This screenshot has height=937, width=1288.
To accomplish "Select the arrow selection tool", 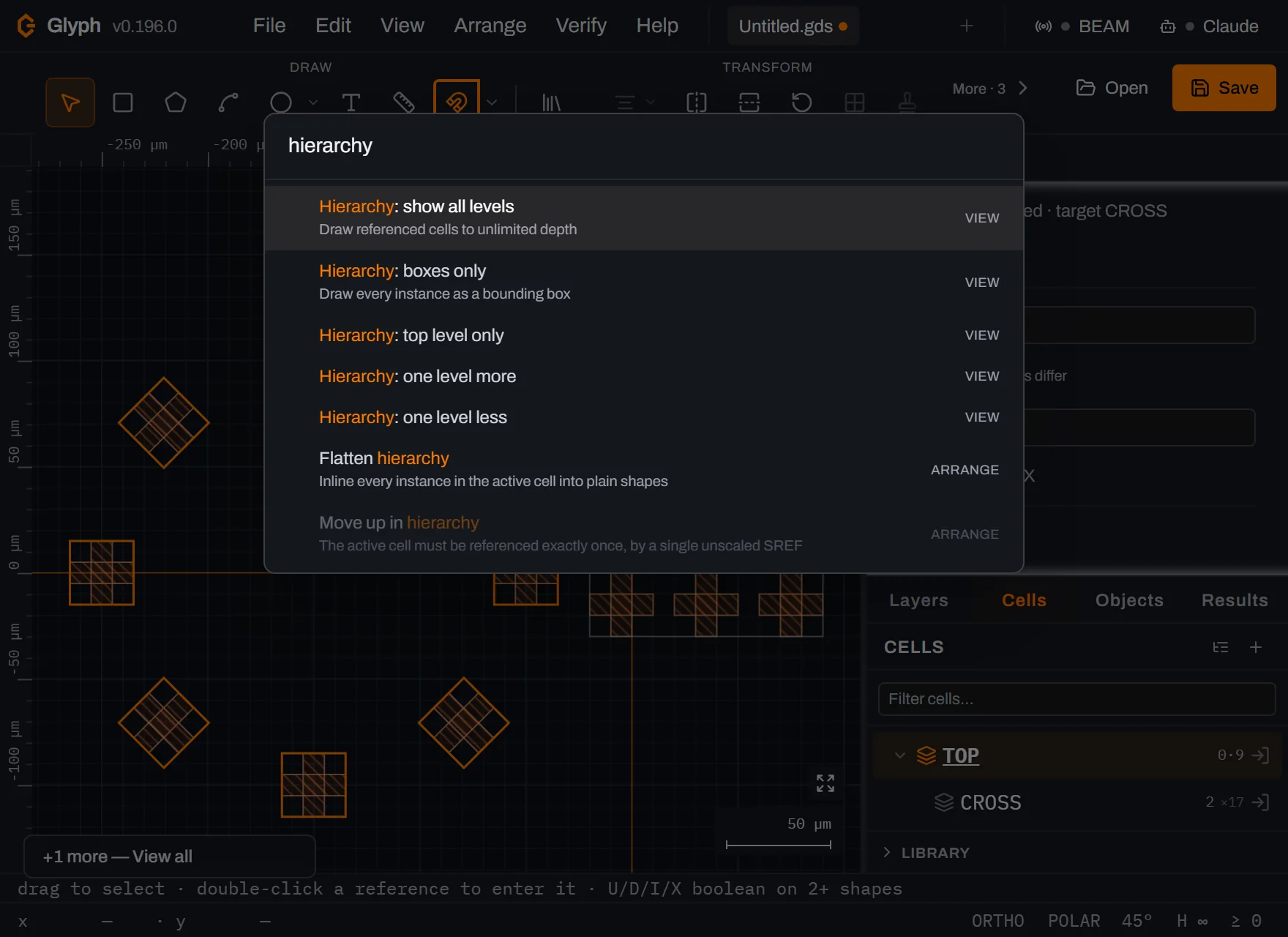I will 70,102.
